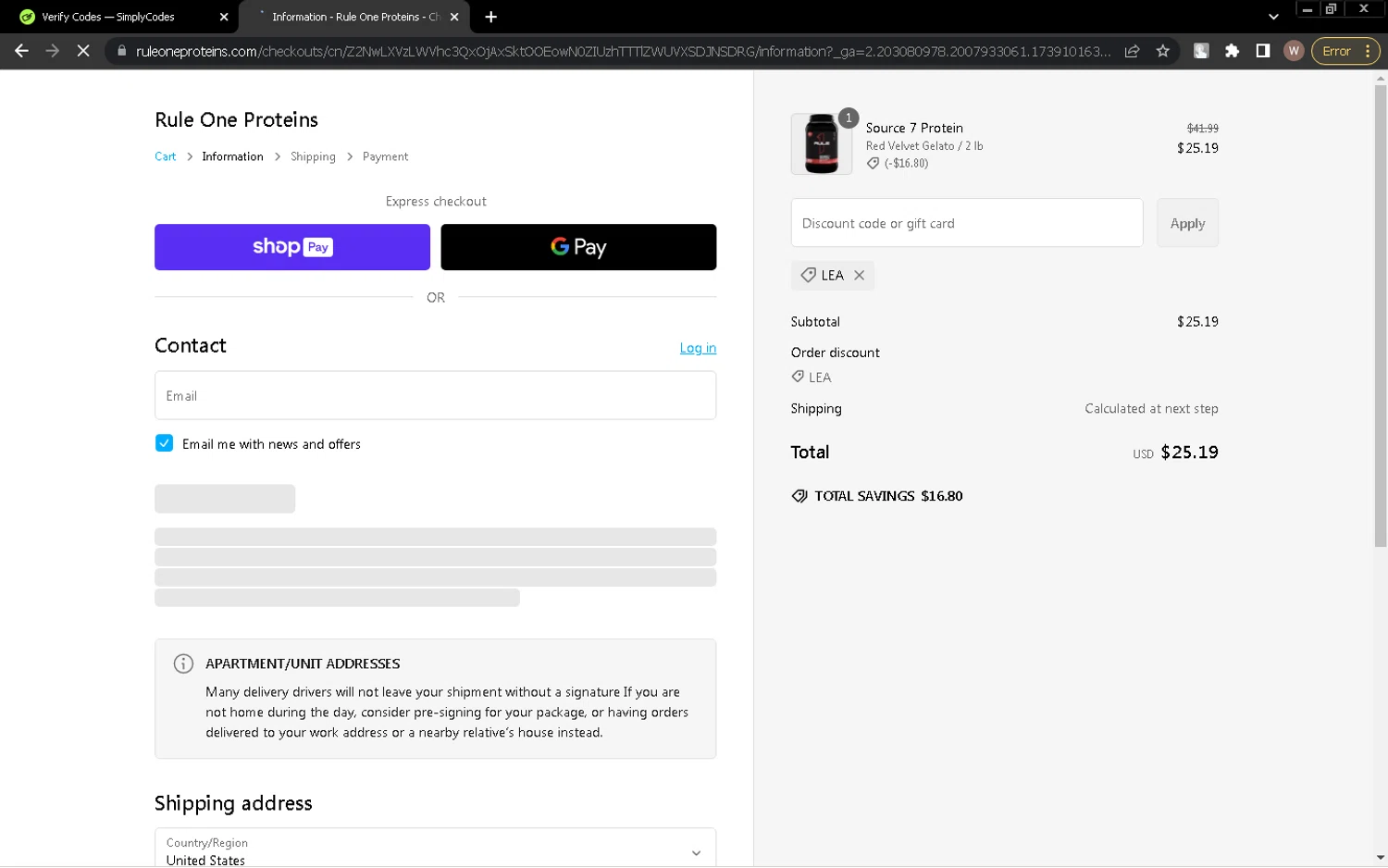Focus the Email input field

[x=435, y=395]
